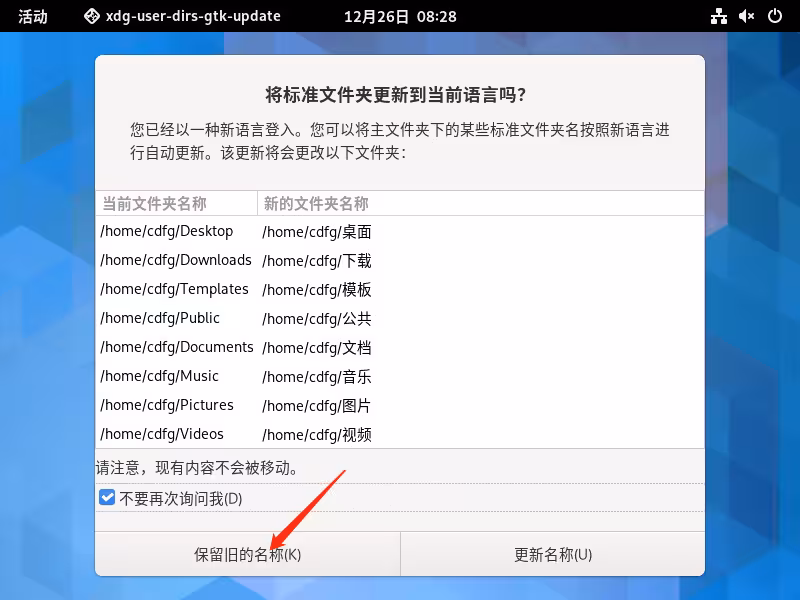Open the clock showing 12月26日 08:28
The height and width of the screenshot is (600, 800).
point(400,16)
